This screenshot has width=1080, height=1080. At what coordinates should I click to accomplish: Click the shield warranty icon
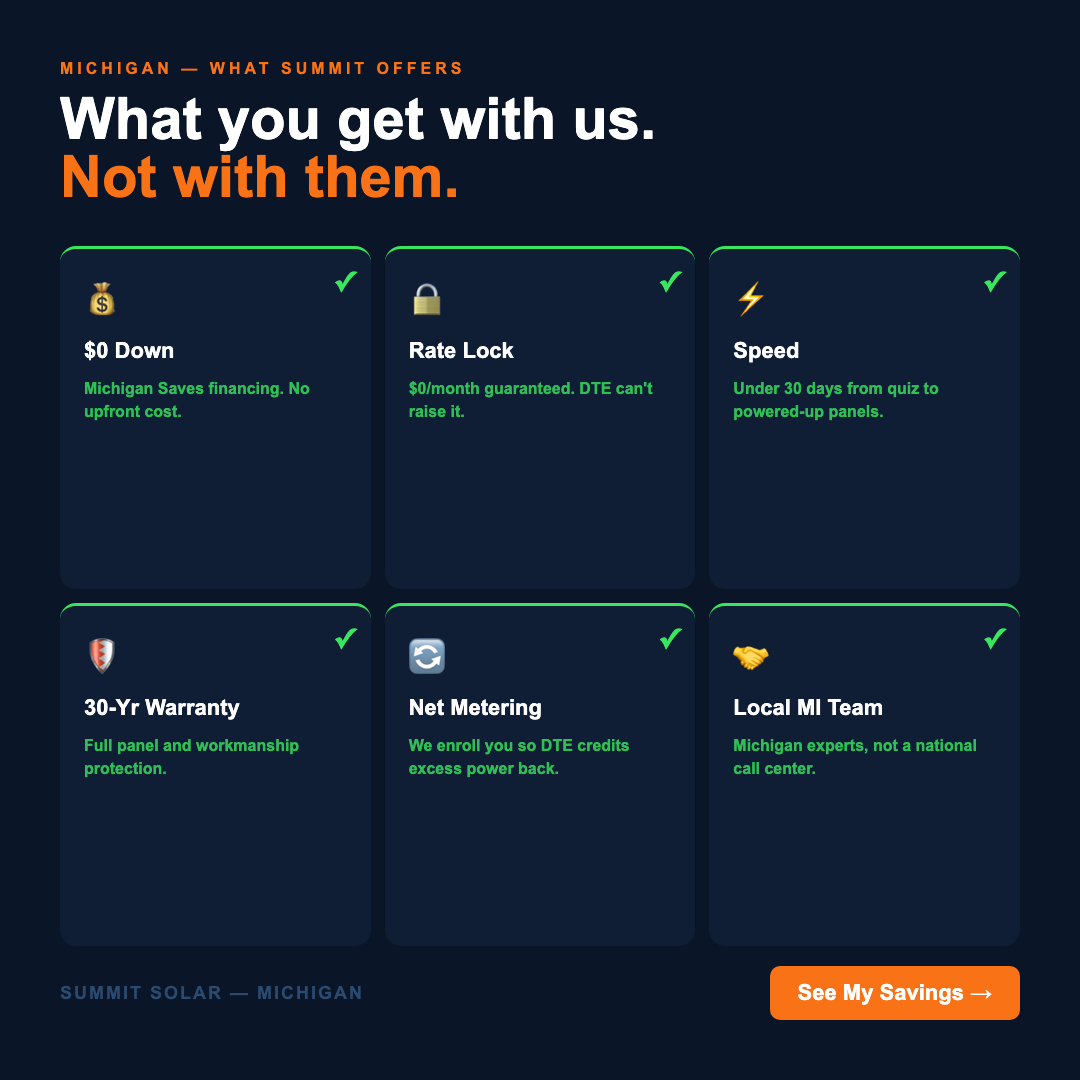(x=101, y=656)
